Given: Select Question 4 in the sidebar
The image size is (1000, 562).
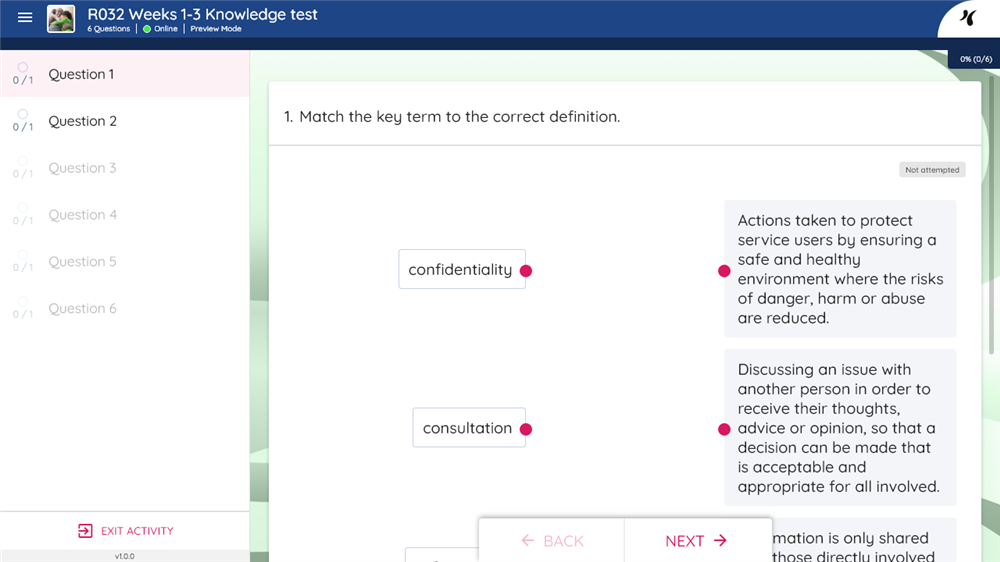Looking at the screenshot, I should [x=124, y=215].
